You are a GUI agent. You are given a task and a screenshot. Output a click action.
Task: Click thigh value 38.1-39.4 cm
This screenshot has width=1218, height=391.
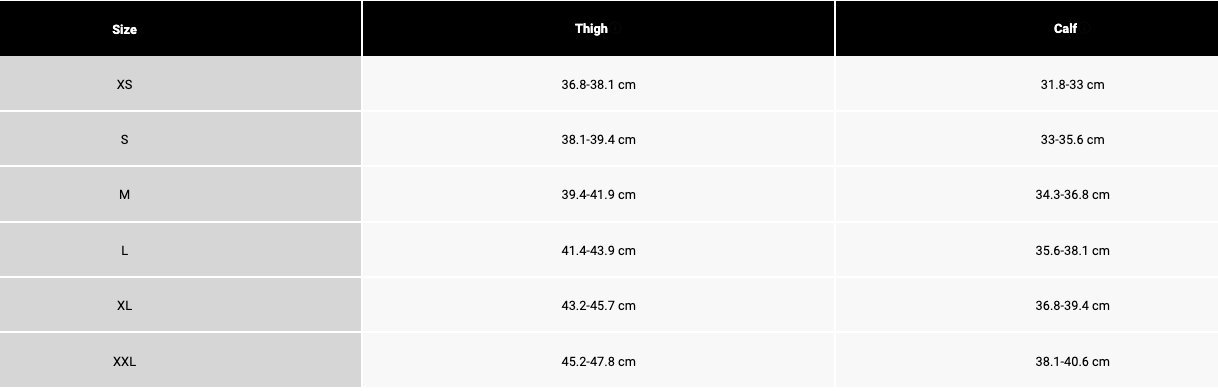click(x=598, y=140)
